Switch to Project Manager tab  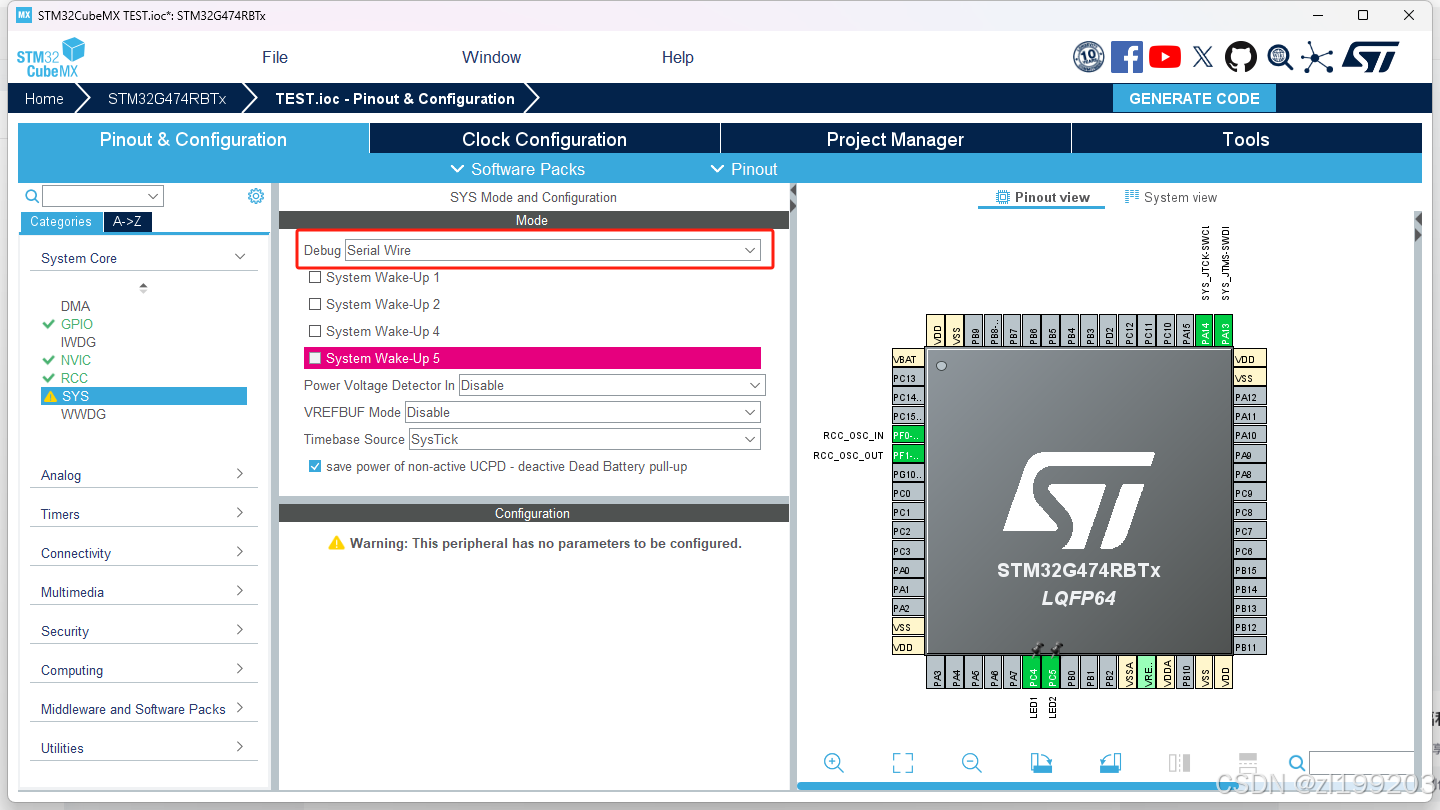895,139
